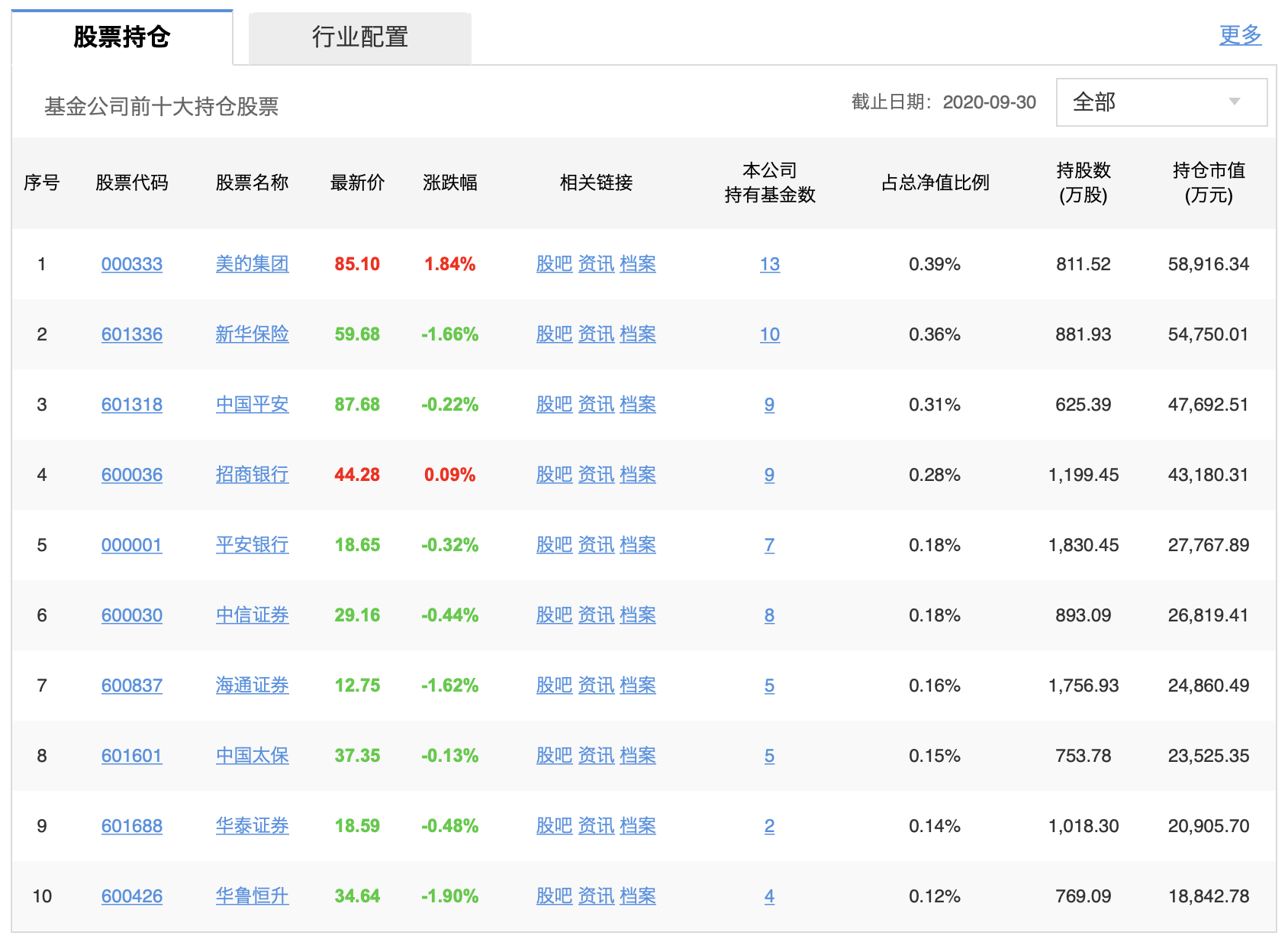
Task: Open stock code 601688 link
Action: [x=132, y=826]
